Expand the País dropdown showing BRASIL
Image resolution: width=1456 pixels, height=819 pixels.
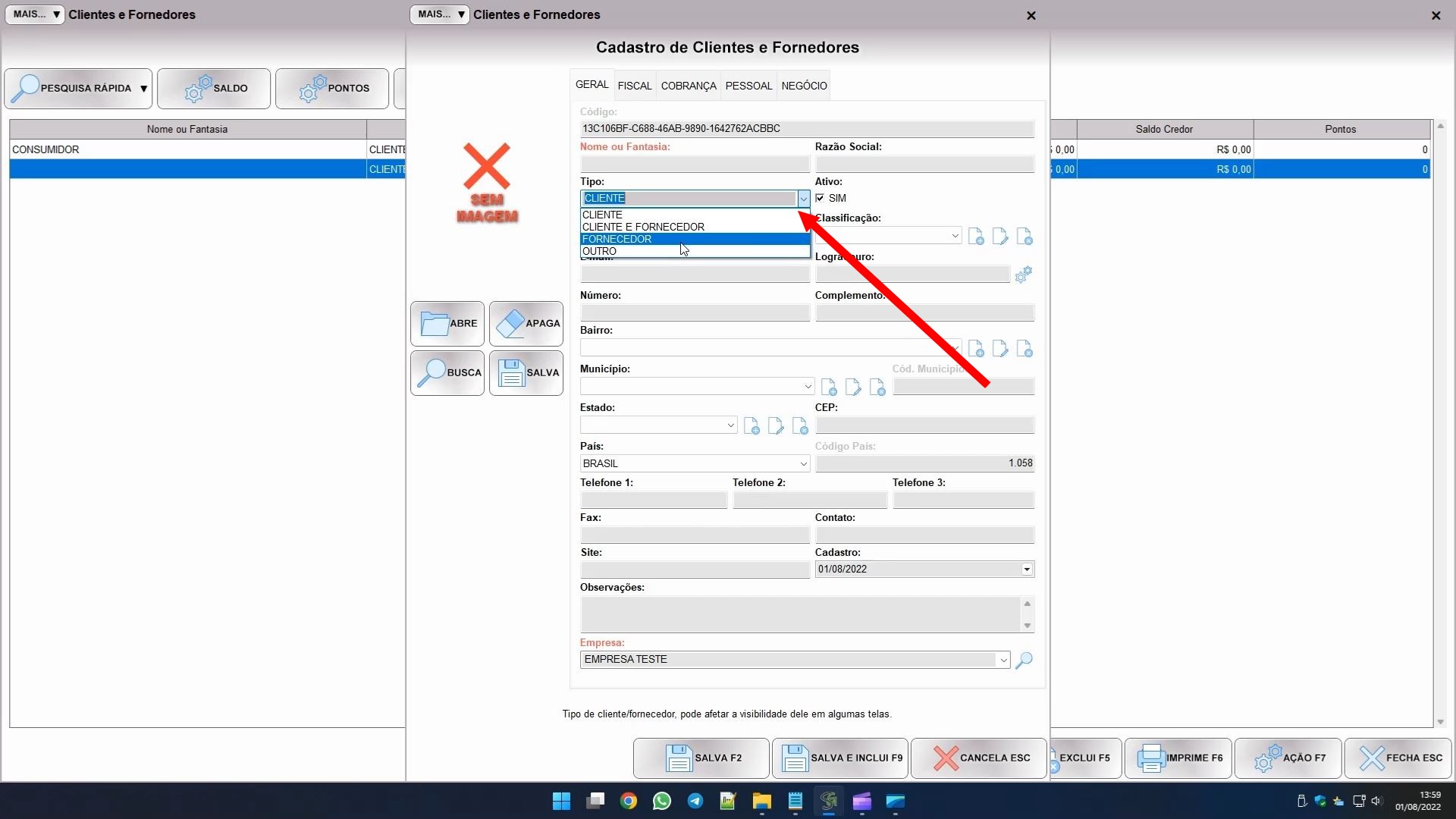803,463
